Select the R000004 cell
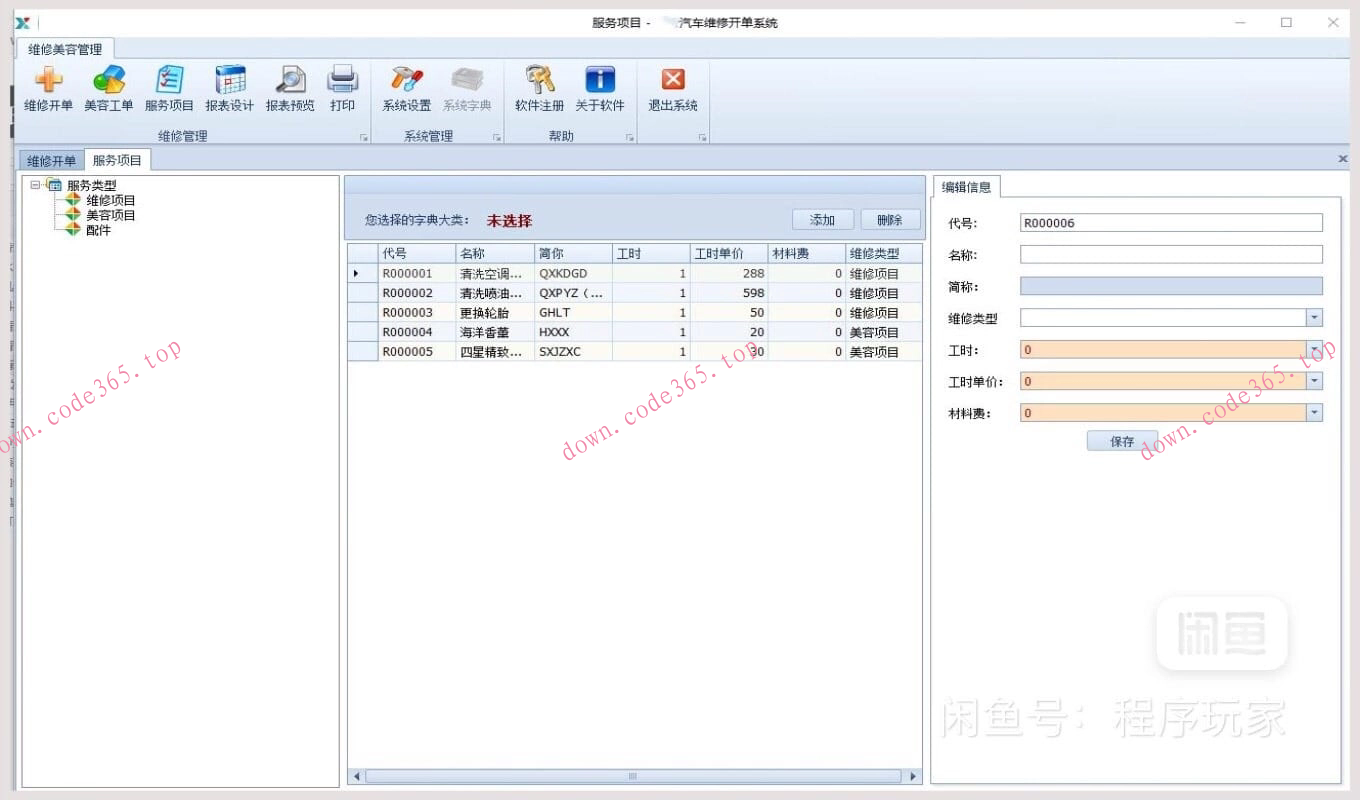 [x=417, y=332]
